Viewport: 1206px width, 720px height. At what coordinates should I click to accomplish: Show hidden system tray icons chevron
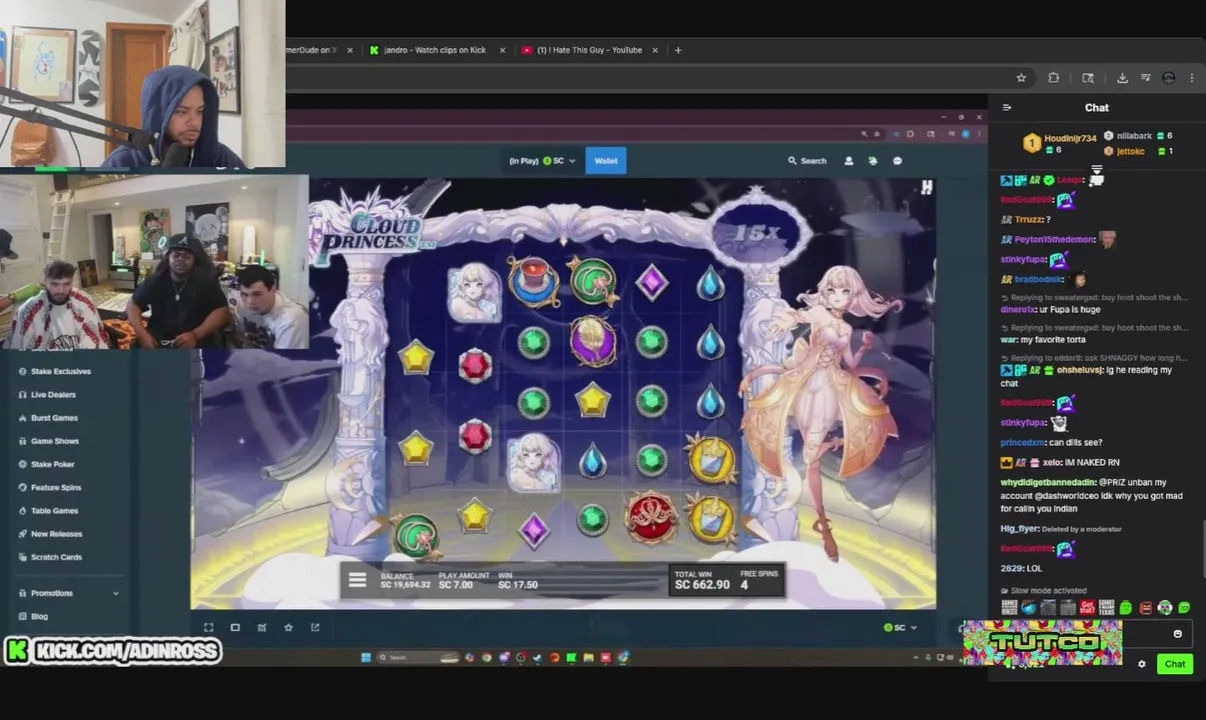915,657
